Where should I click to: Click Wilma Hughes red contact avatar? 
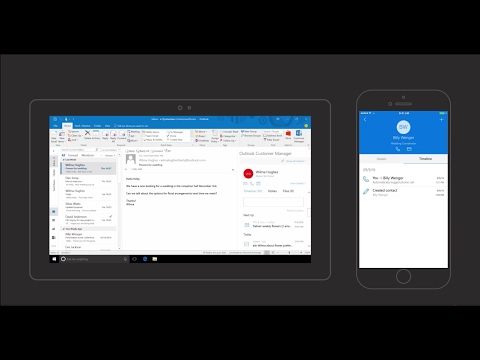pos(248,174)
